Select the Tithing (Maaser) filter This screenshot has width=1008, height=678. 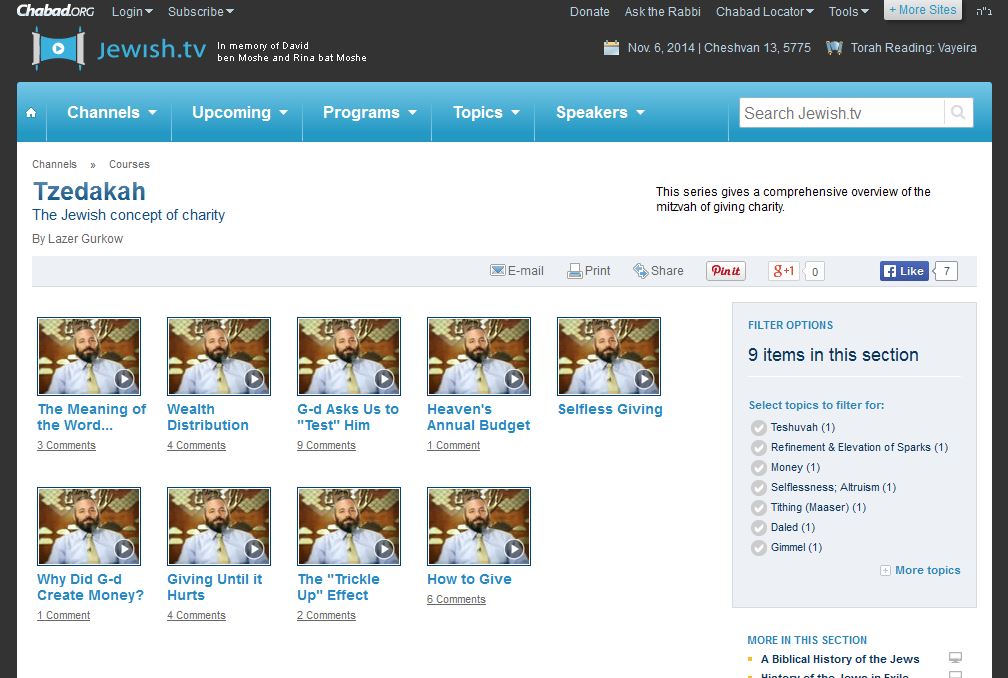[759, 508]
